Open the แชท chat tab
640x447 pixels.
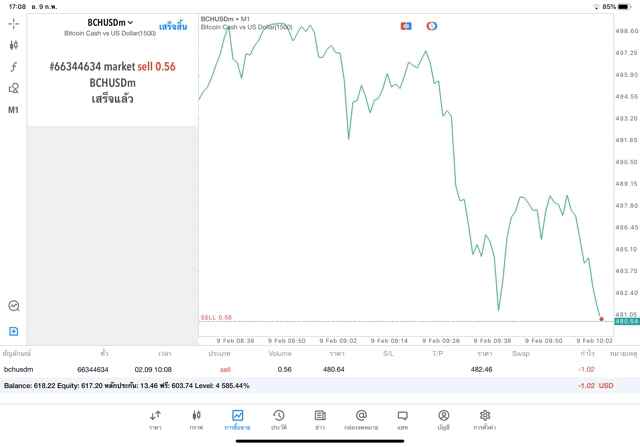click(402, 420)
